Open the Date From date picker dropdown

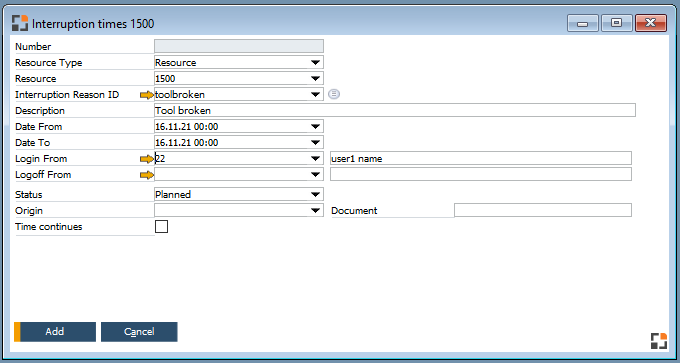[315, 127]
